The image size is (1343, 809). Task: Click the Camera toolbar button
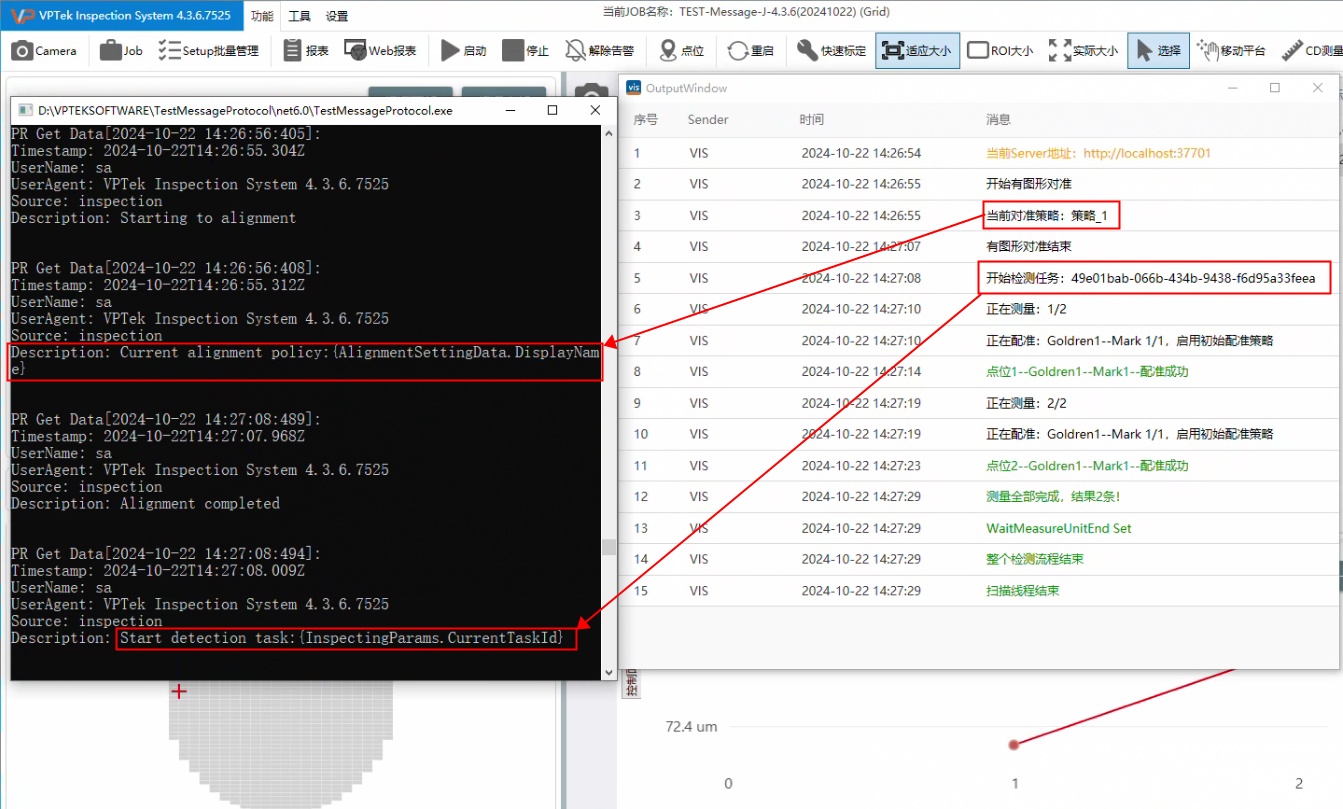(44, 51)
